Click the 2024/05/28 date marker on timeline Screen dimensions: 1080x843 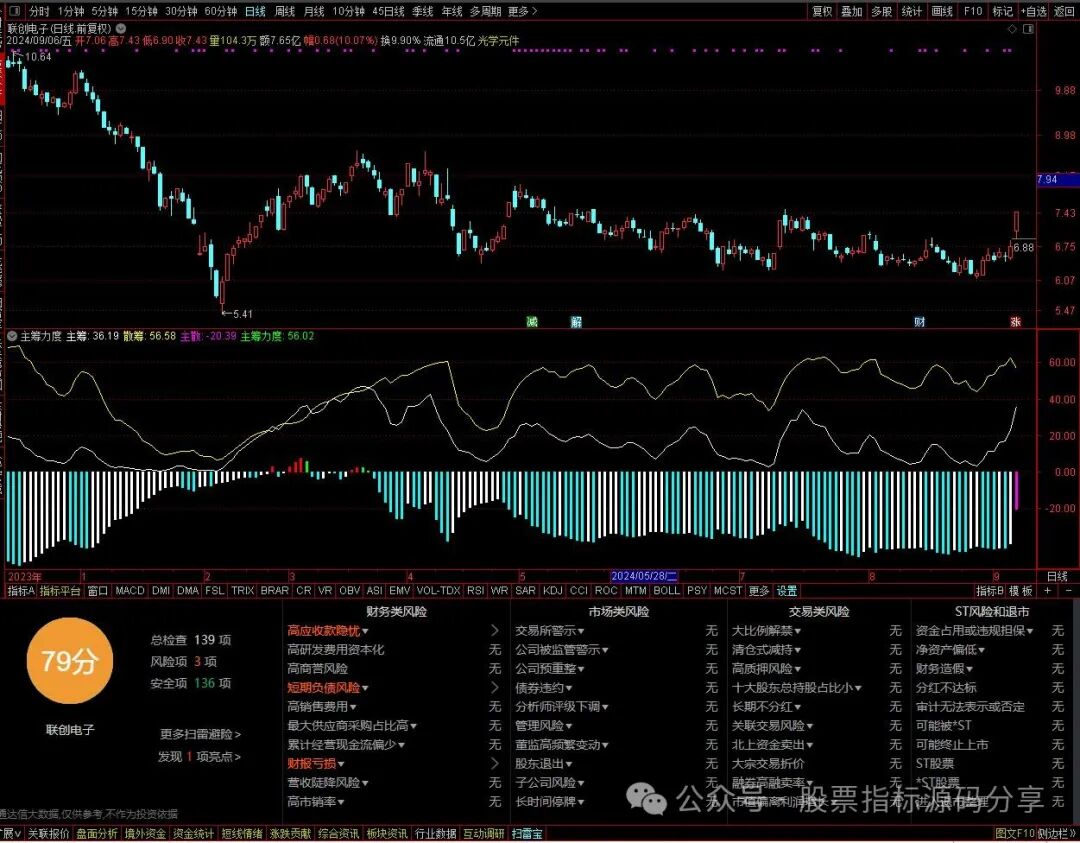644,576
